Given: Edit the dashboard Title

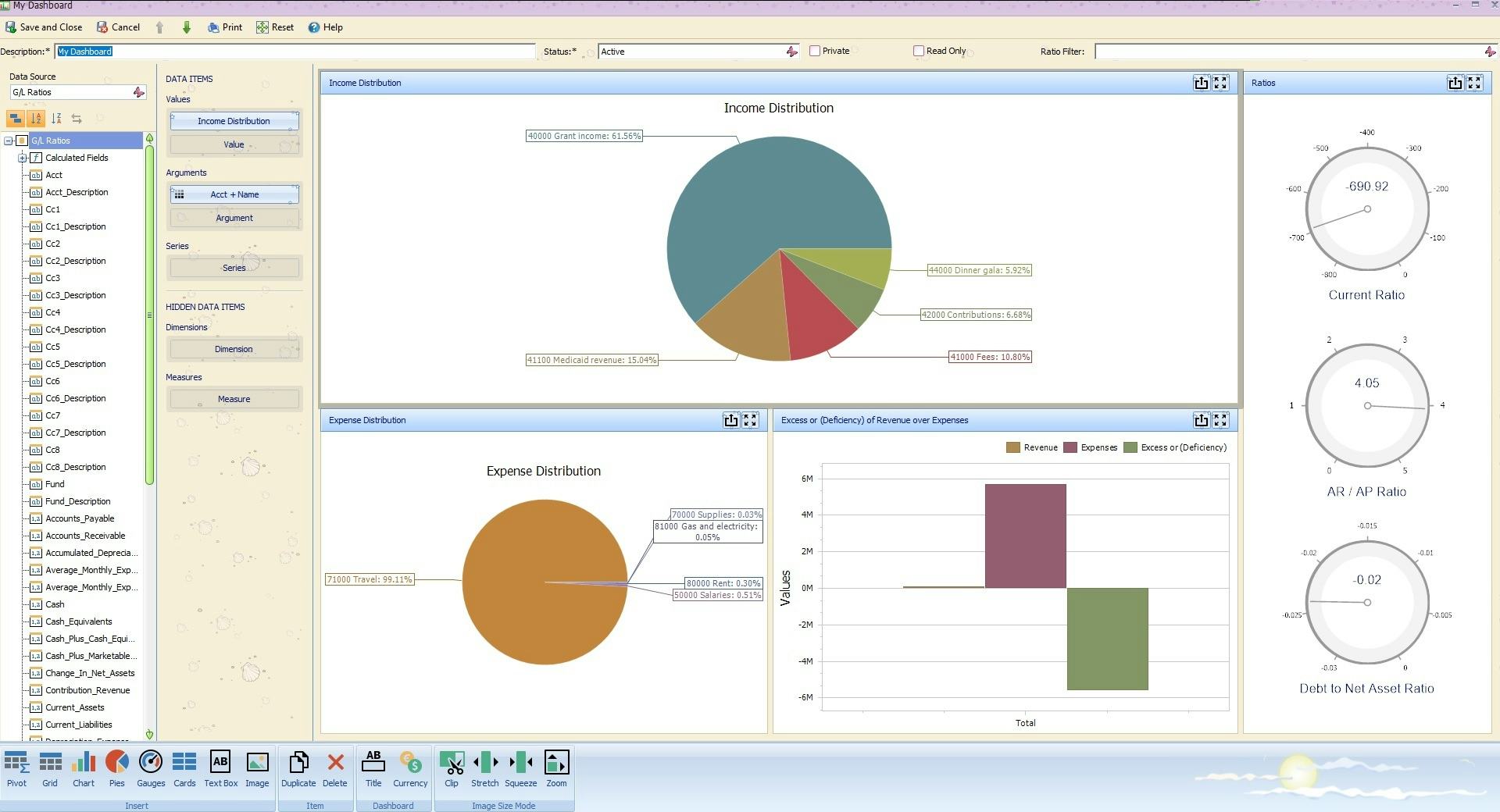Looking at the screenshot, I should tap(373, 769).
